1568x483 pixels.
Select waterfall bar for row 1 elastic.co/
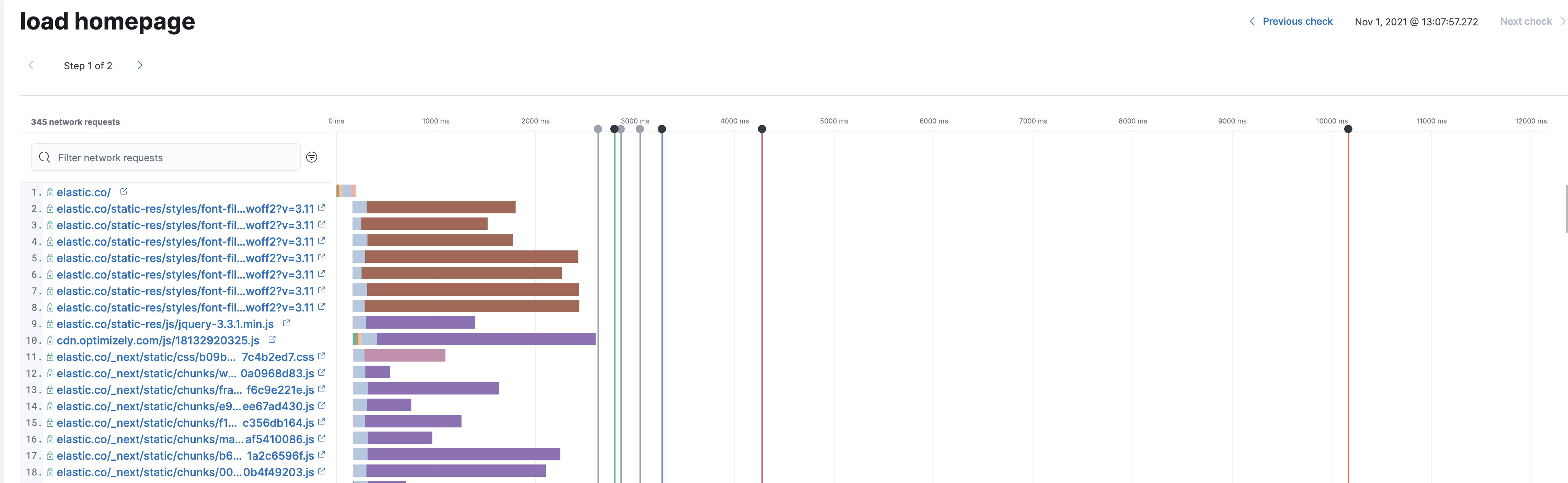[346, 190]
